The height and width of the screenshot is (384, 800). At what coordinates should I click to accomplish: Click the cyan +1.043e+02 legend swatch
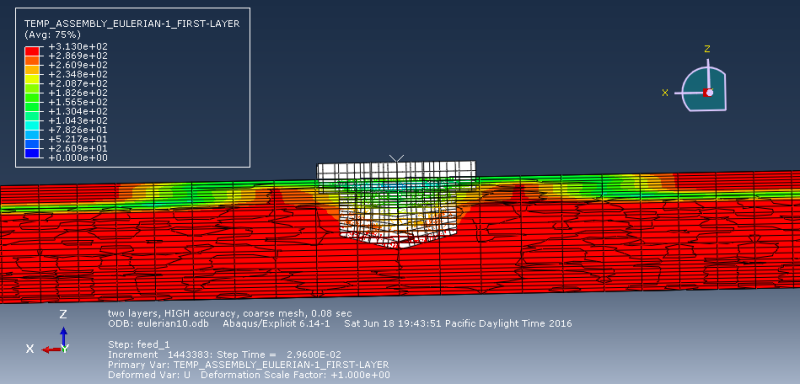tap(32, 125)
